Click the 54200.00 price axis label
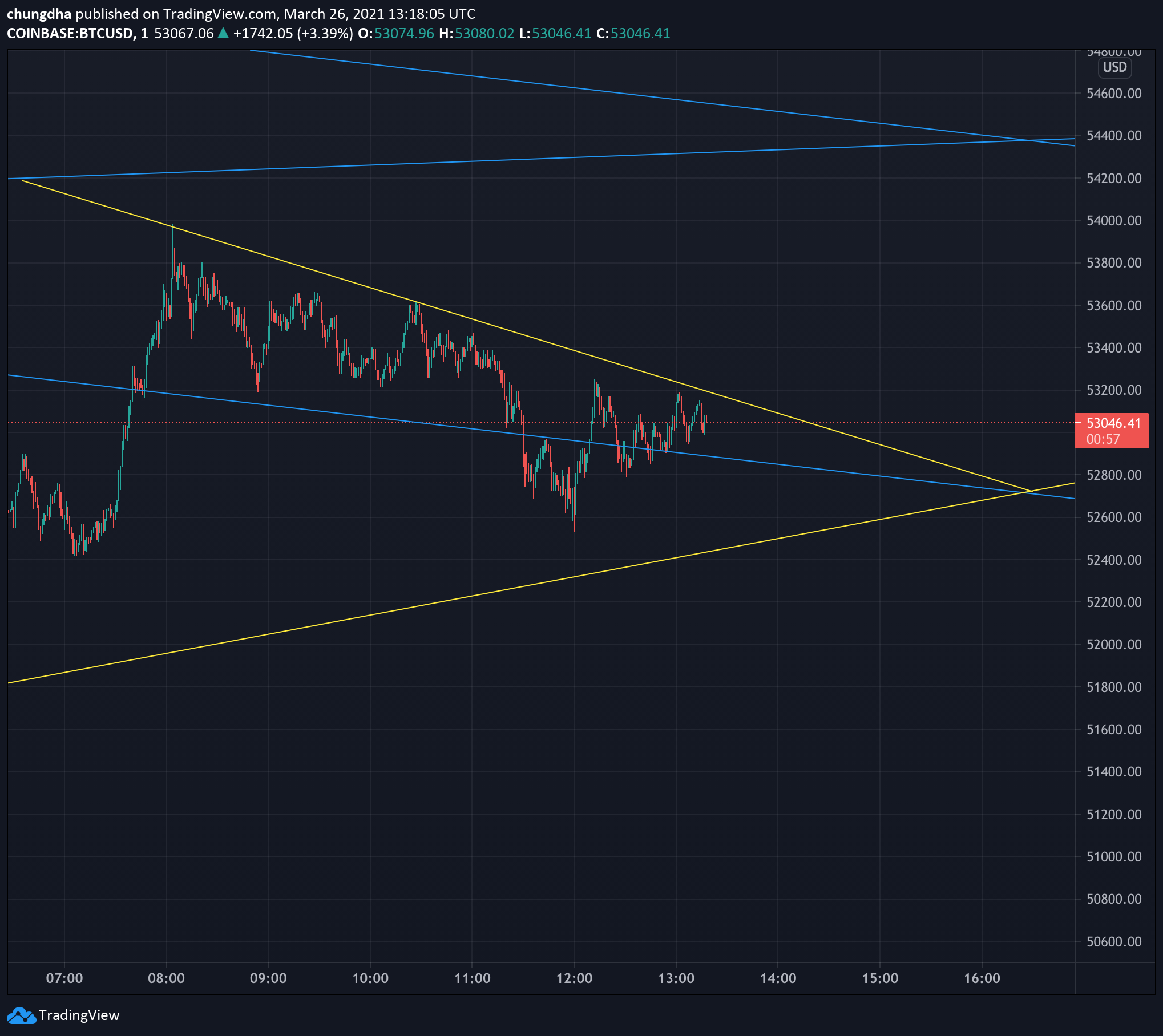 1114,179
